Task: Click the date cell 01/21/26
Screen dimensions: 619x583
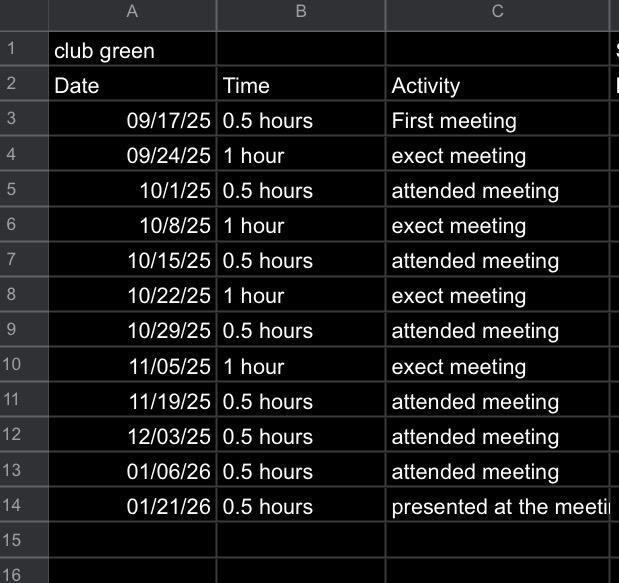Action: point(132,507)
